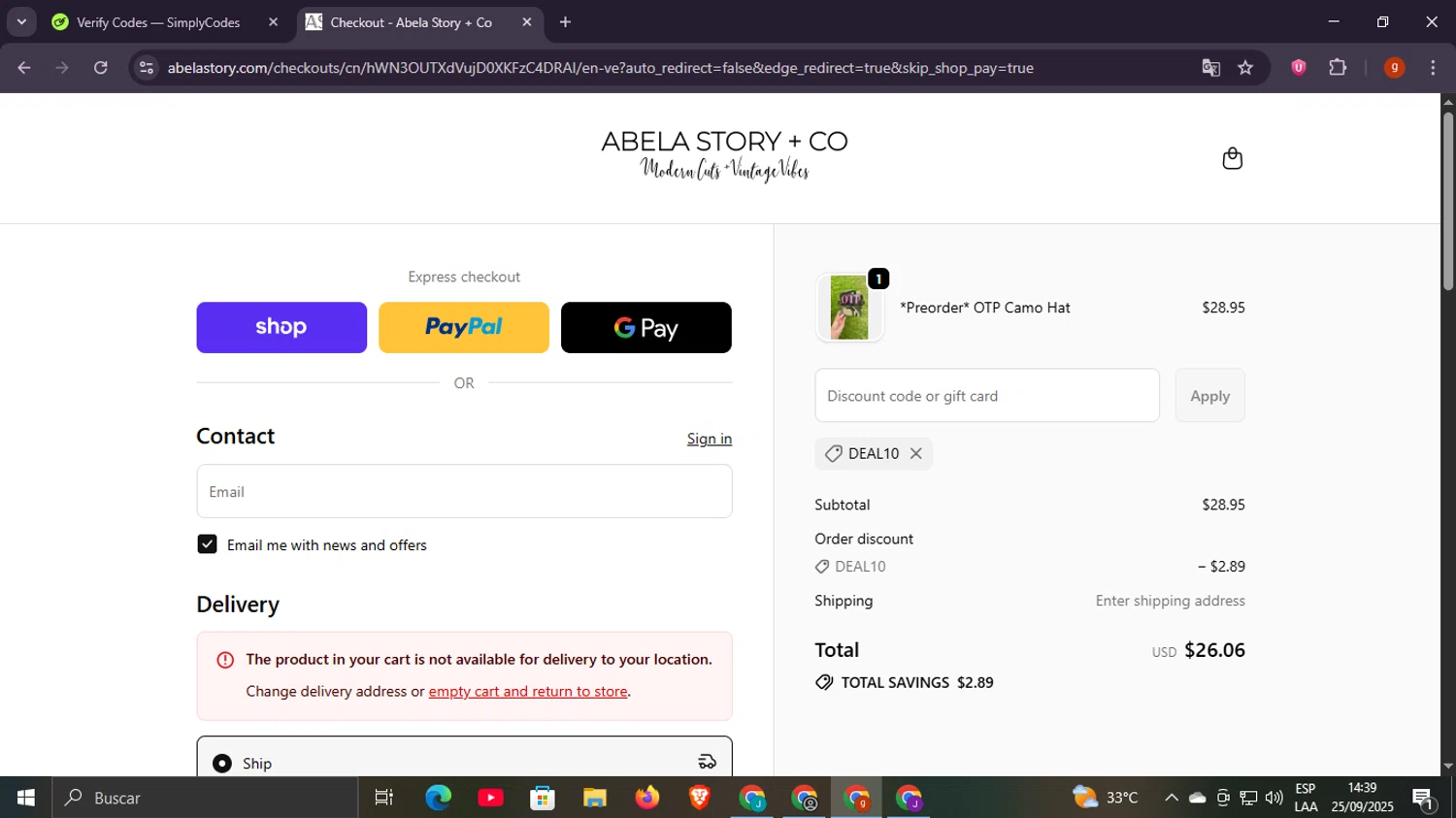The height and width of the screenshot is (818, 1456).
Task: View site information icon in address bar
Action: point(147,68)
